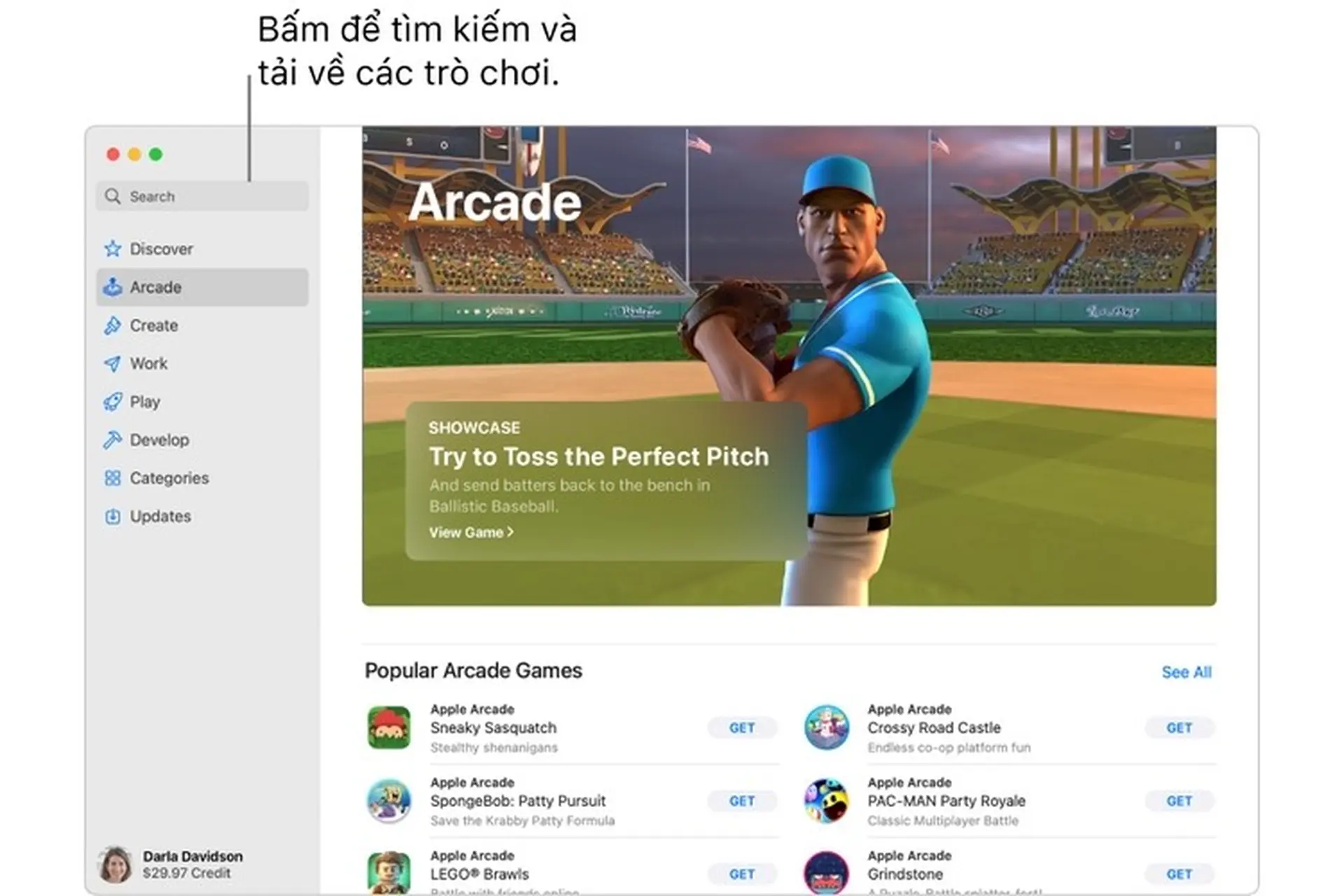Screen dimensions: 1344x896
Task: Click the magnifying glass search icon
Action: tap(112, 196)
